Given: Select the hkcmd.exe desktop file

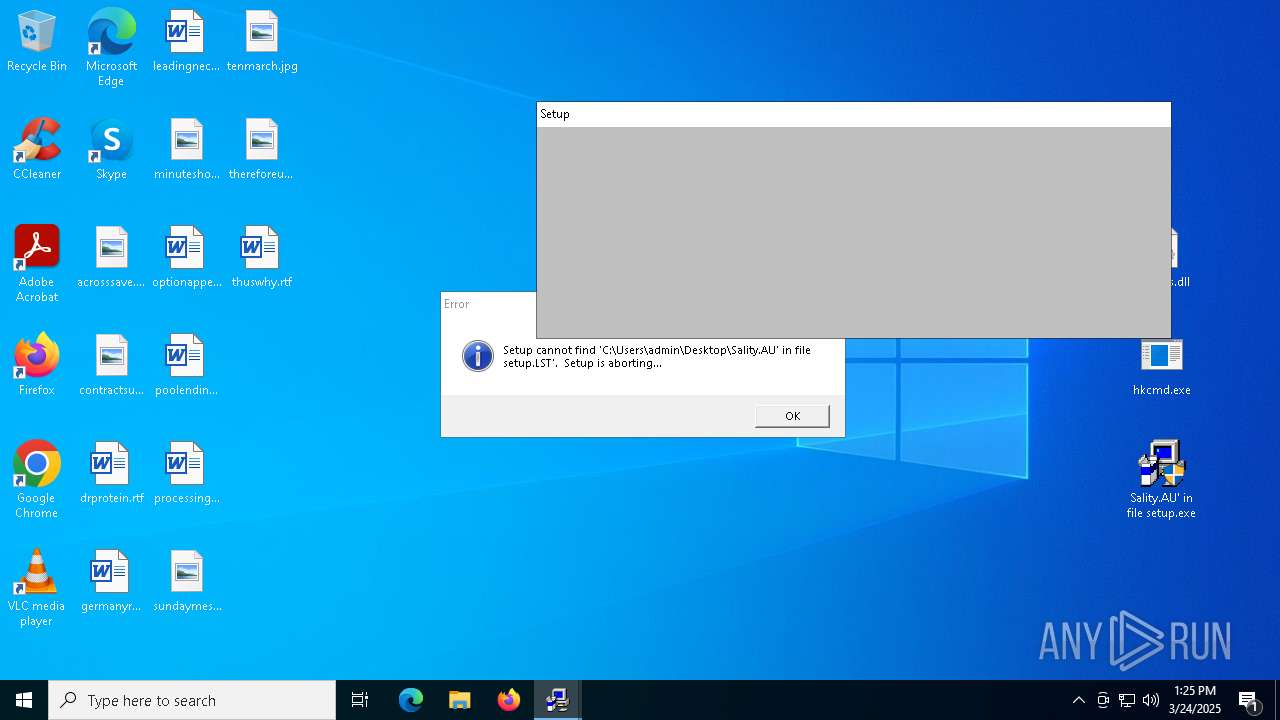Looking at the screenshot, I should pos(1161,366).
